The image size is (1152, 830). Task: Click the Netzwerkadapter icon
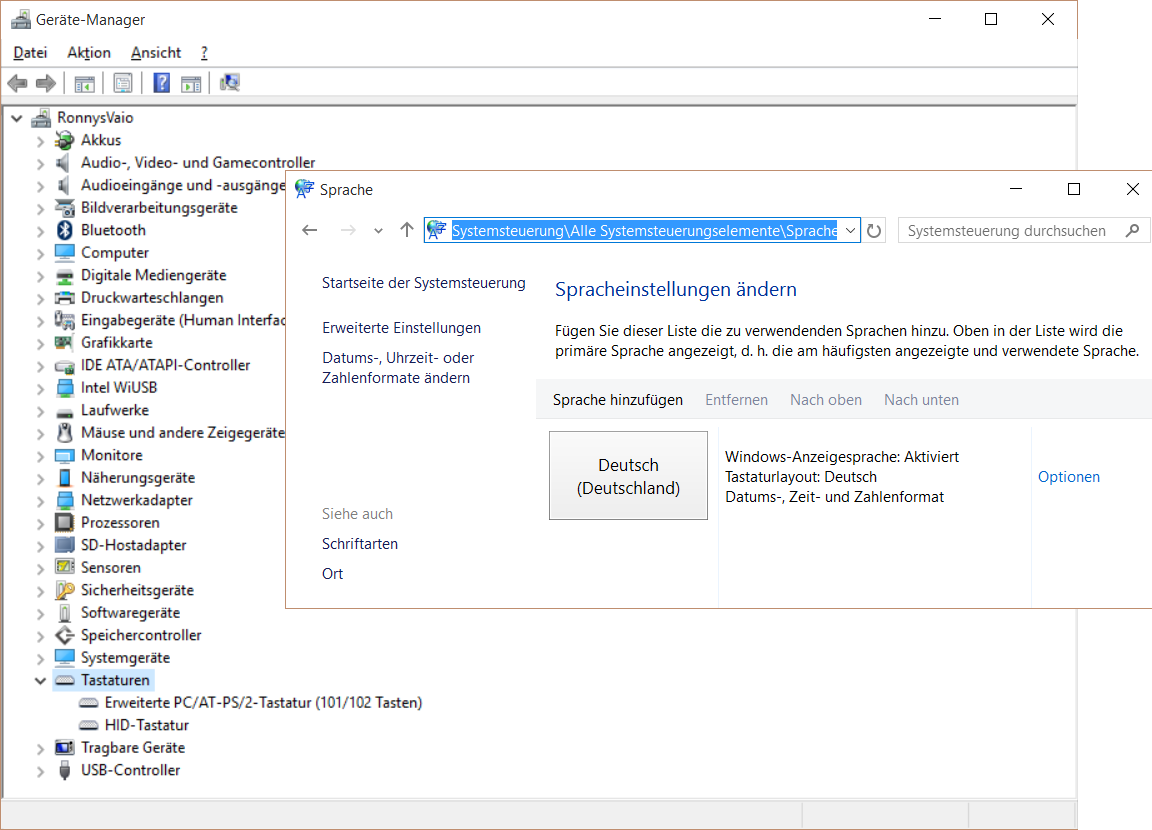[x=65, y=500]
